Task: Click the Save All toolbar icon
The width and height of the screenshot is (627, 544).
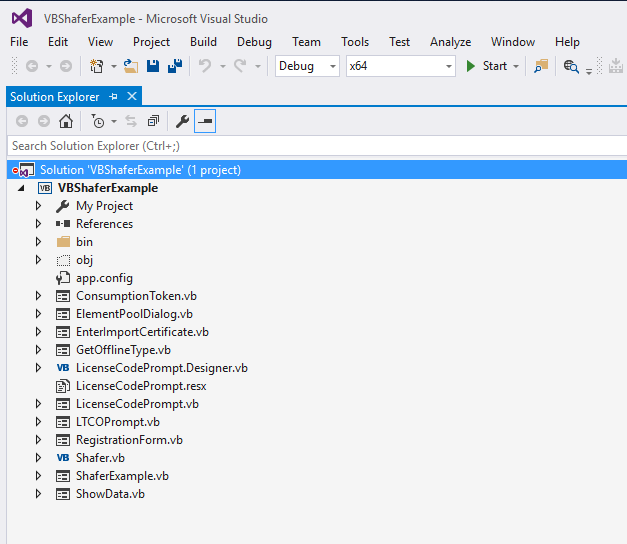Action: tap(175, 66)
